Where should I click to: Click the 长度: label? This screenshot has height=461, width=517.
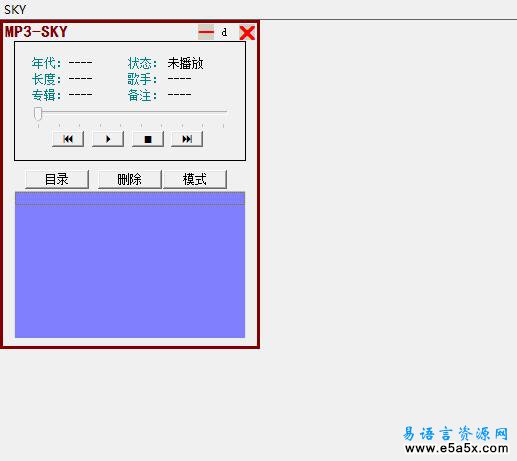click(47, 79)
